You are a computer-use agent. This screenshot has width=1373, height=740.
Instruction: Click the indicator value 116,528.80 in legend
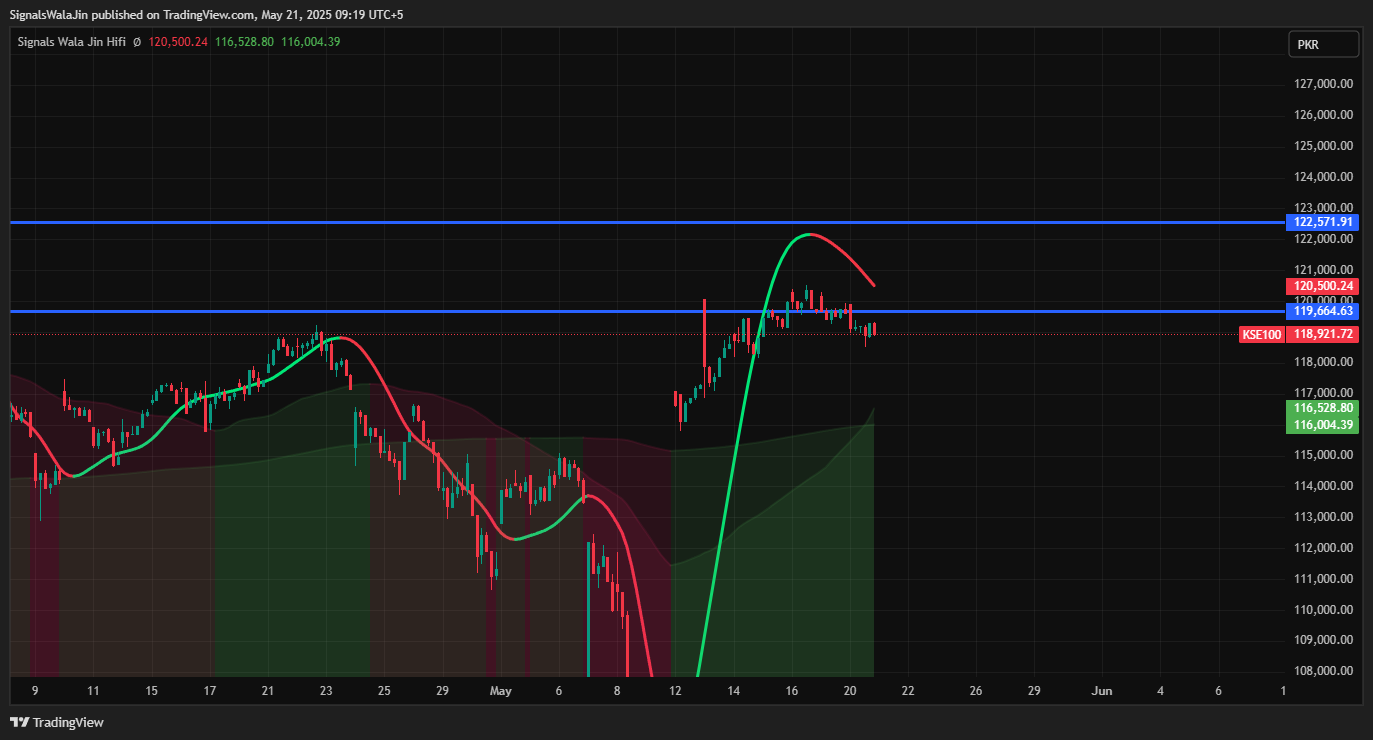click(x=244, y=42)
